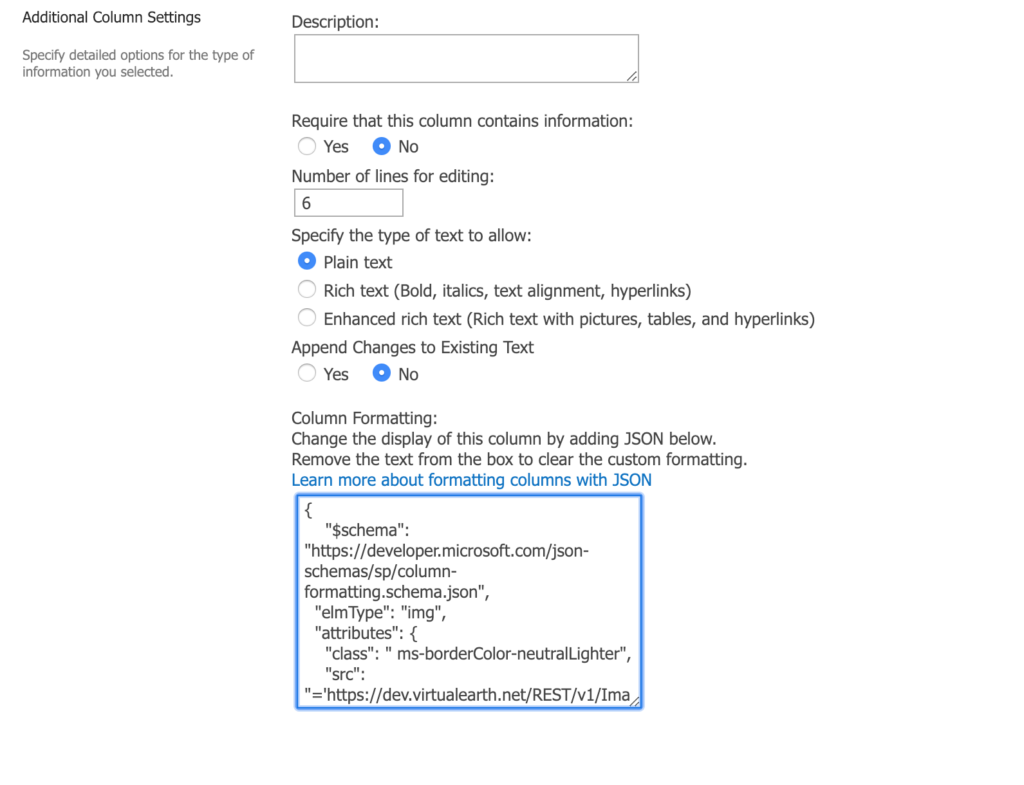Click the "Number of lines for editing:" label
This screenshot has height=785, width=1024.
392,176
